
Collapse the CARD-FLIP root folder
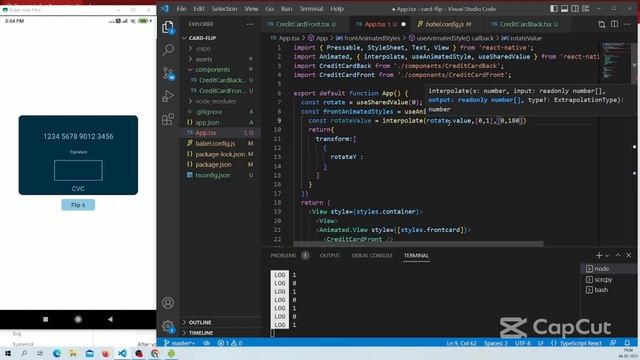click(220, 38)
